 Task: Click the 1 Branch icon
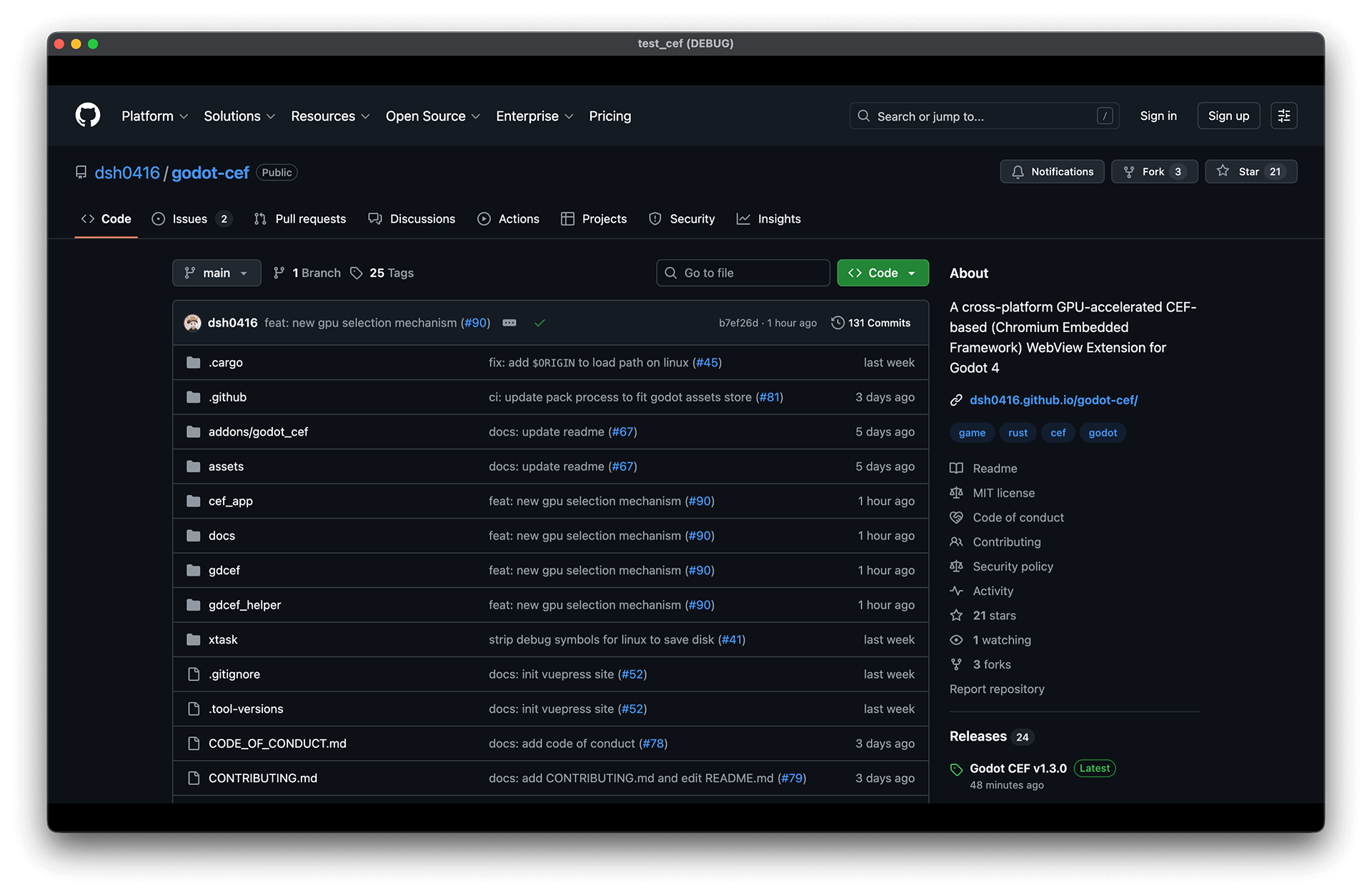point(279,273)
